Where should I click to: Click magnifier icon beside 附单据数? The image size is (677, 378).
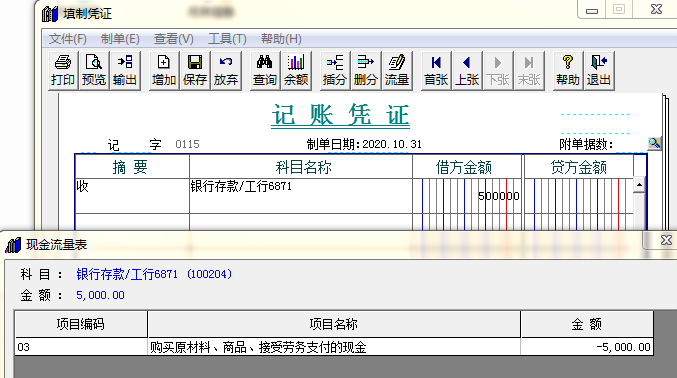[x=654, y=143]
